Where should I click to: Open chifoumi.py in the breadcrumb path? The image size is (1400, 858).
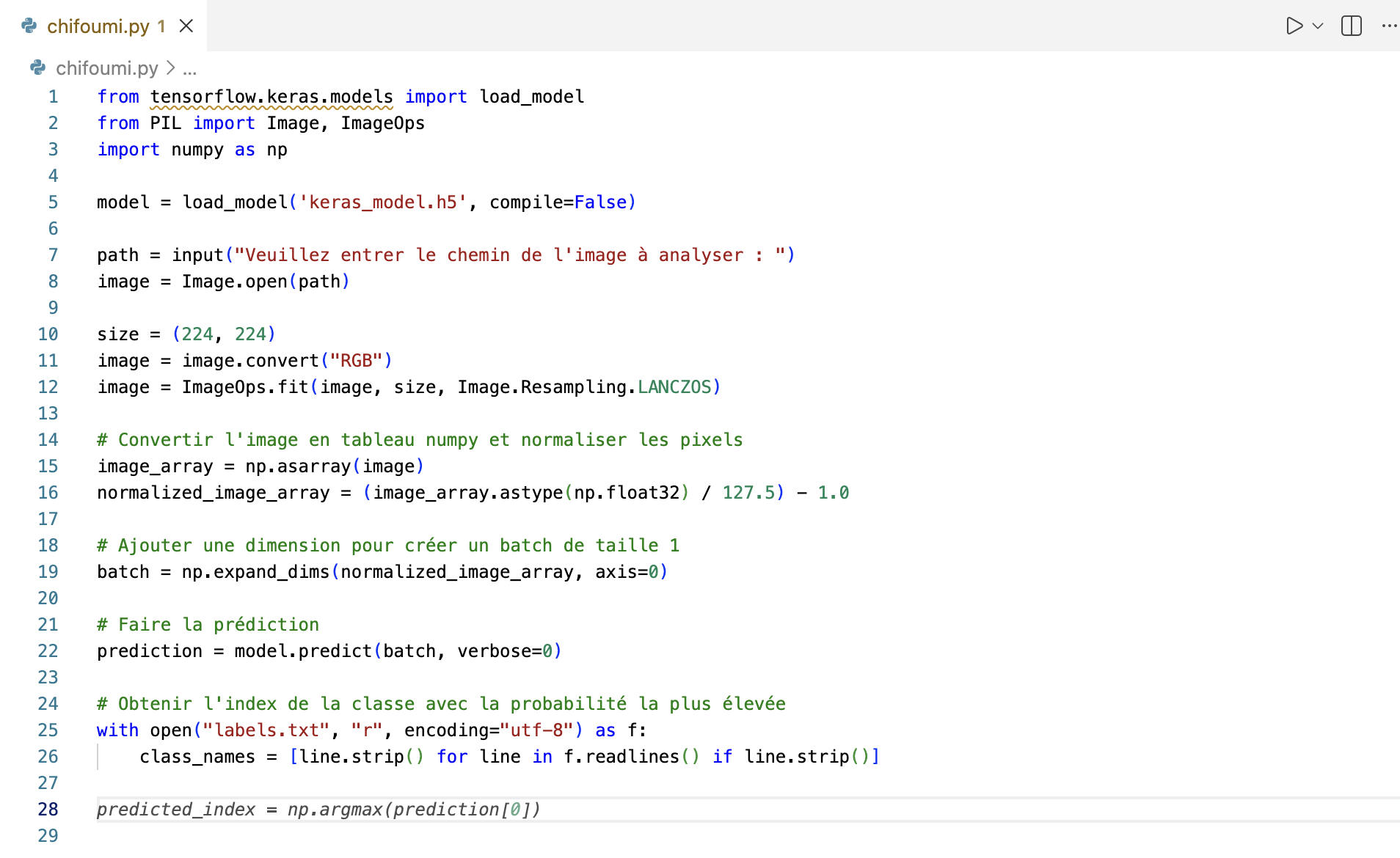pyautogui.click(x=106, y=68)
